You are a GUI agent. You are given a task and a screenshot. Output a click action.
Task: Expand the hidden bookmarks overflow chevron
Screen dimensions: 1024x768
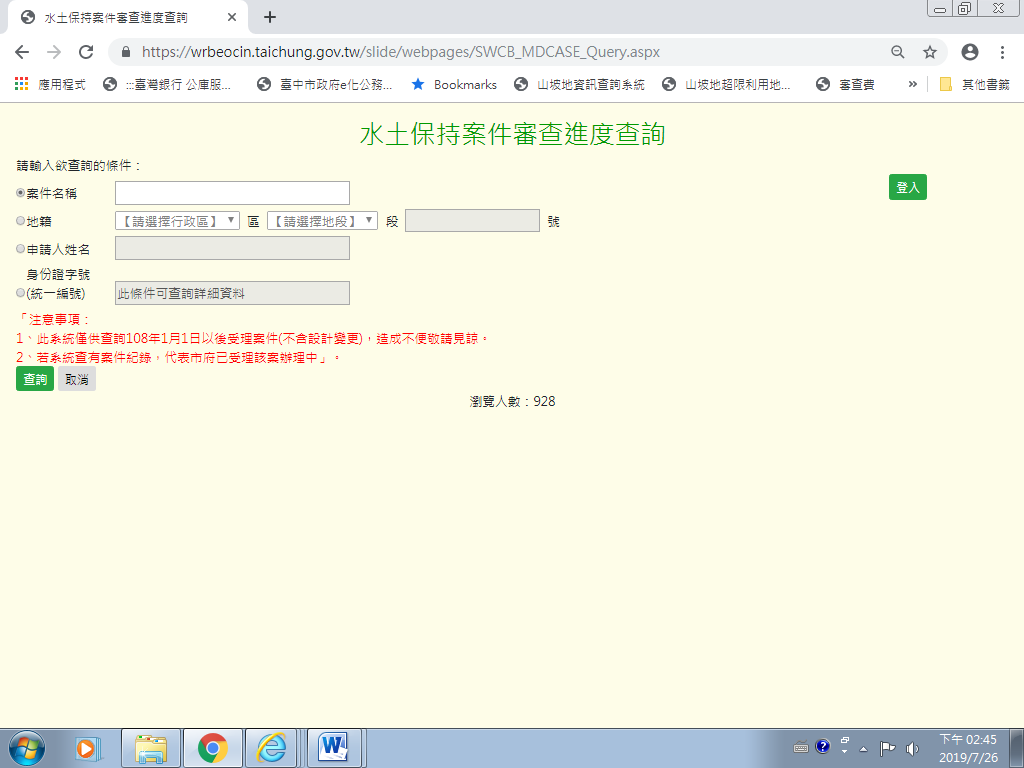(x=912, y=85)
